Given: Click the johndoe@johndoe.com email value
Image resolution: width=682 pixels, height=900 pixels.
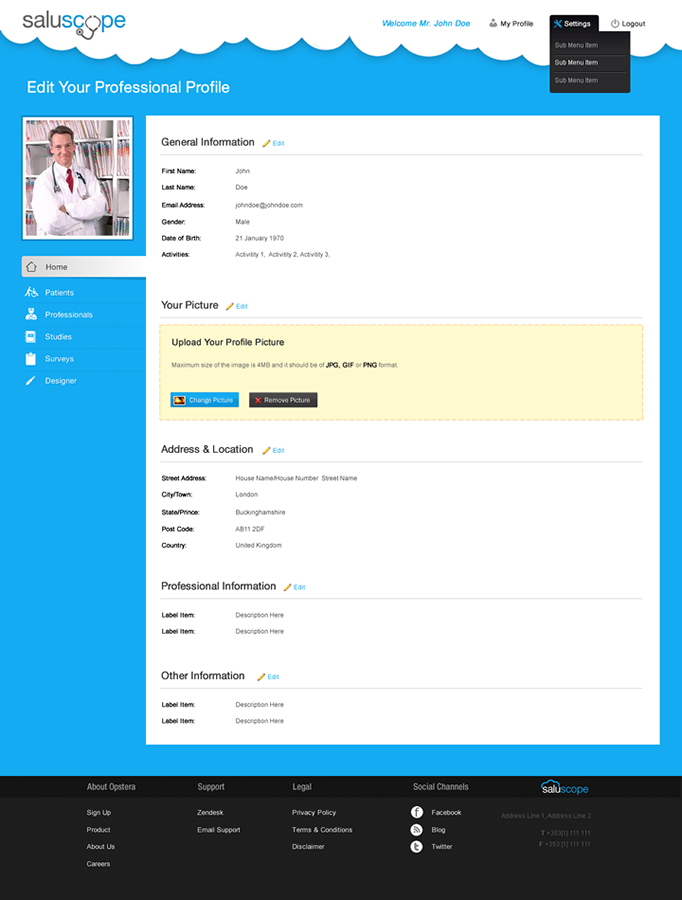Looking at the screenshot, I should [x=269, y=205].
